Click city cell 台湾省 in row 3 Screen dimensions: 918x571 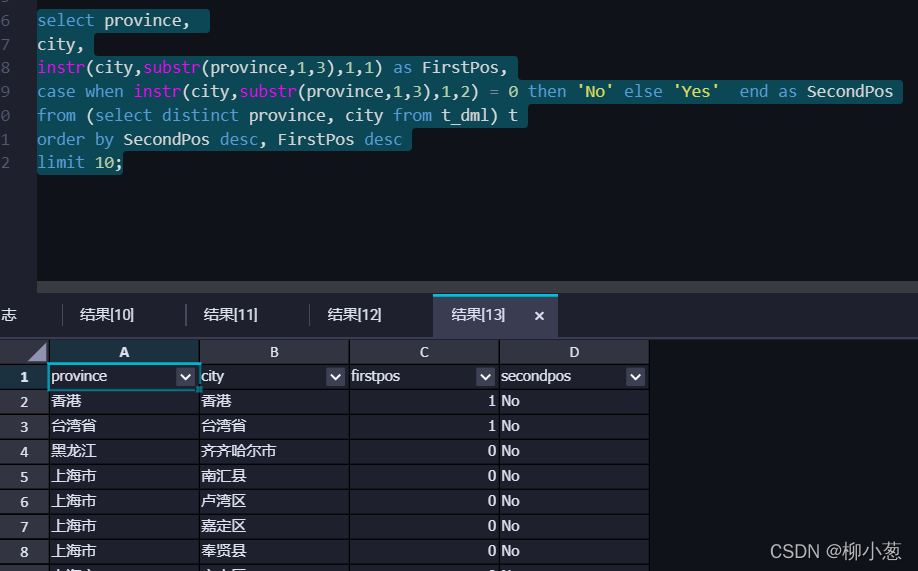(274, 426)
